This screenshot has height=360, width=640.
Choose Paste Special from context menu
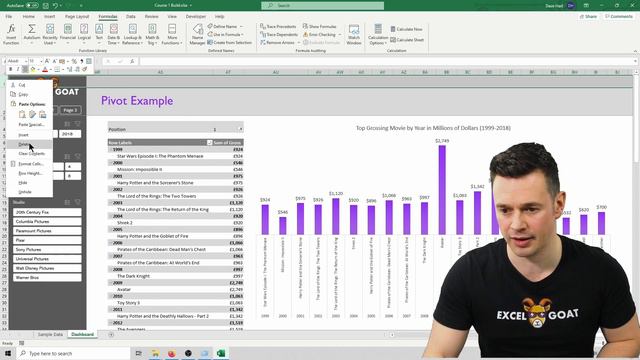[x=29, y=124]
